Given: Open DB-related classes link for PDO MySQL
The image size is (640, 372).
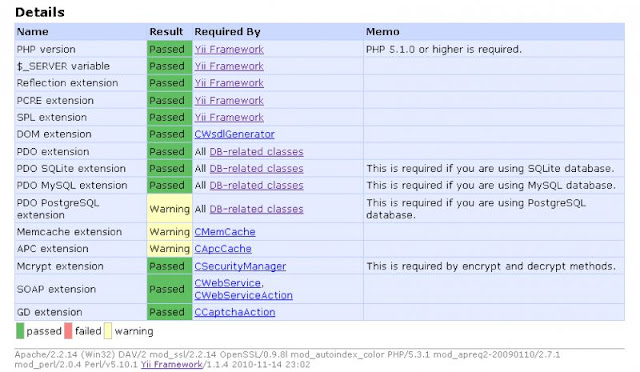Looking at the screenshot, I should (256, 185).
